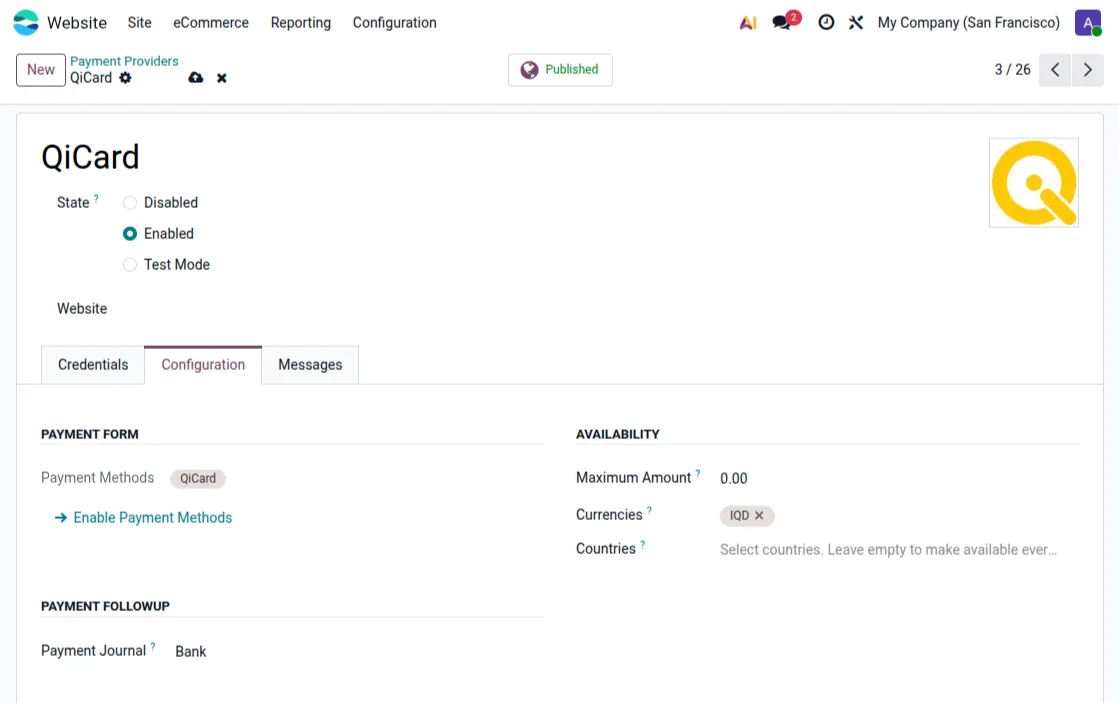
Task: Show the Countries help question mark
Action: 642,545
